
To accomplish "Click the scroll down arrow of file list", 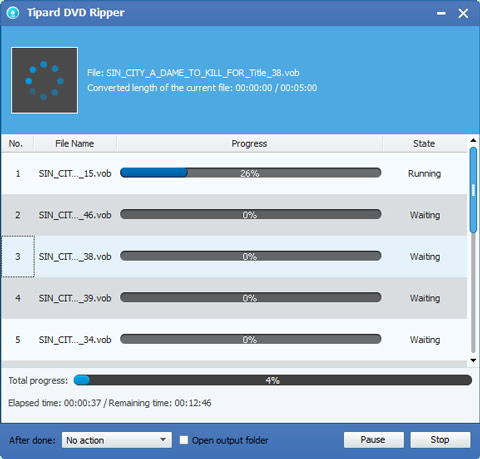I will point(473,360).
